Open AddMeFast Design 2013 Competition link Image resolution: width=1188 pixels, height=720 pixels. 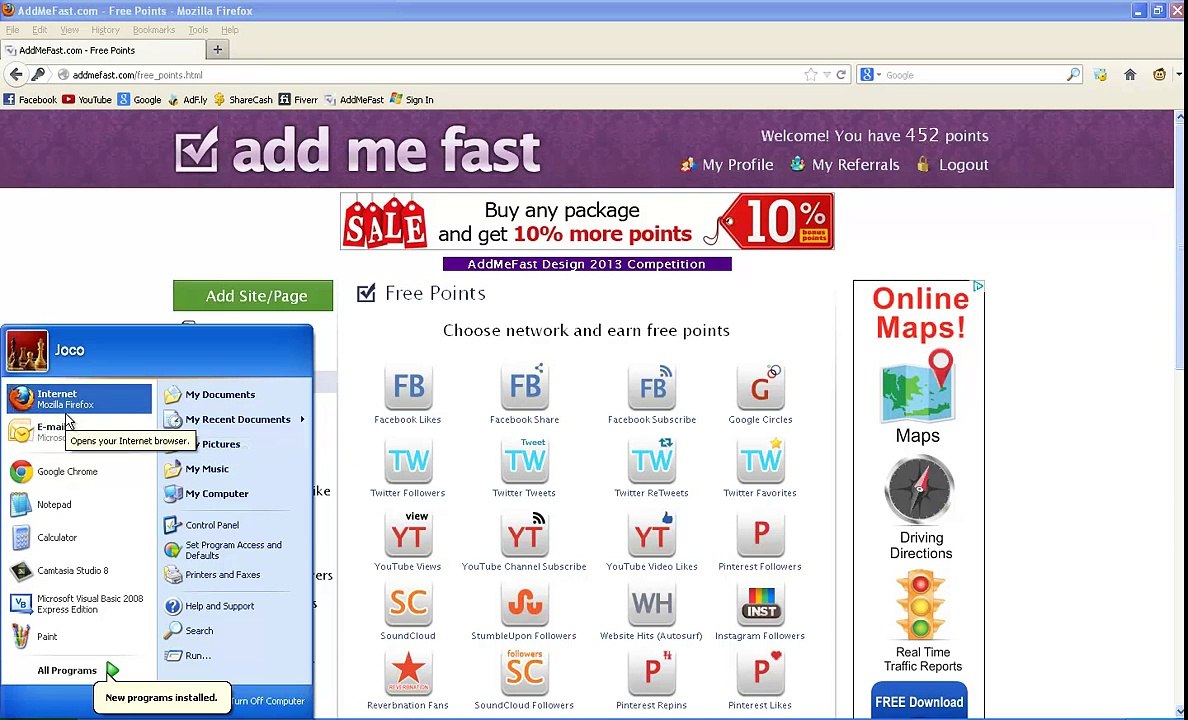[x=587, y=264]
